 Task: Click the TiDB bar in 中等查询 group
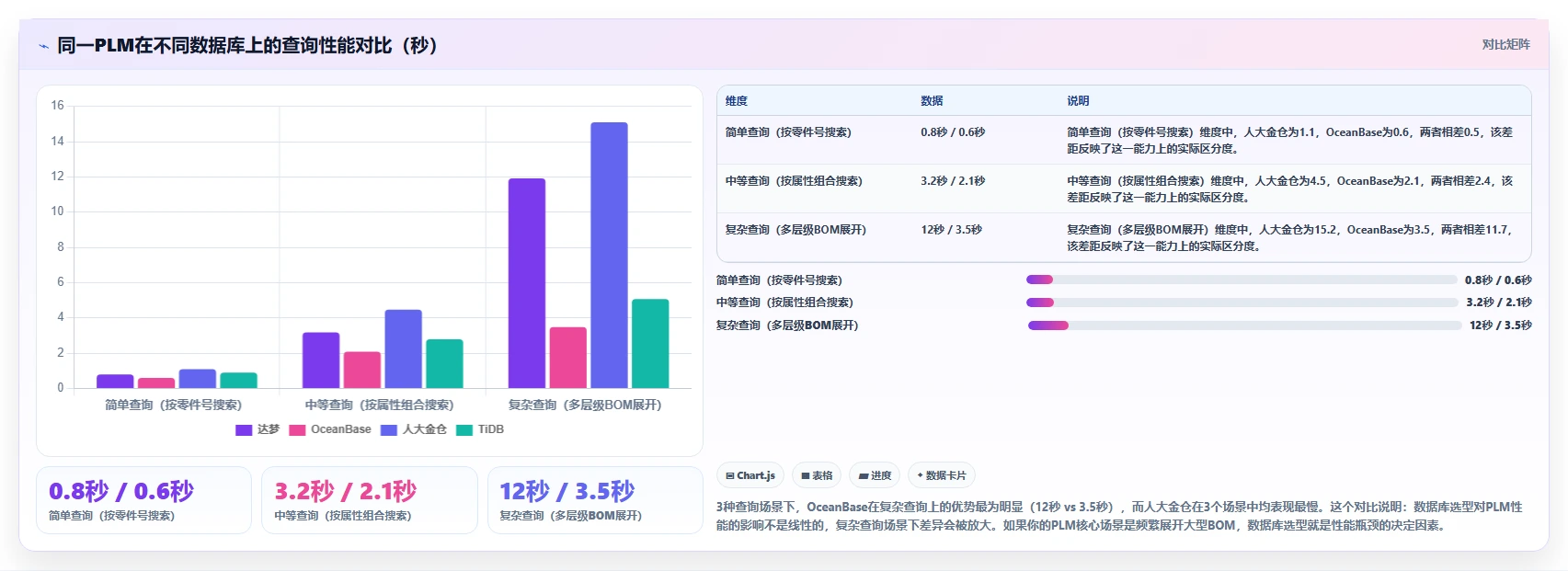pos(444,364)
